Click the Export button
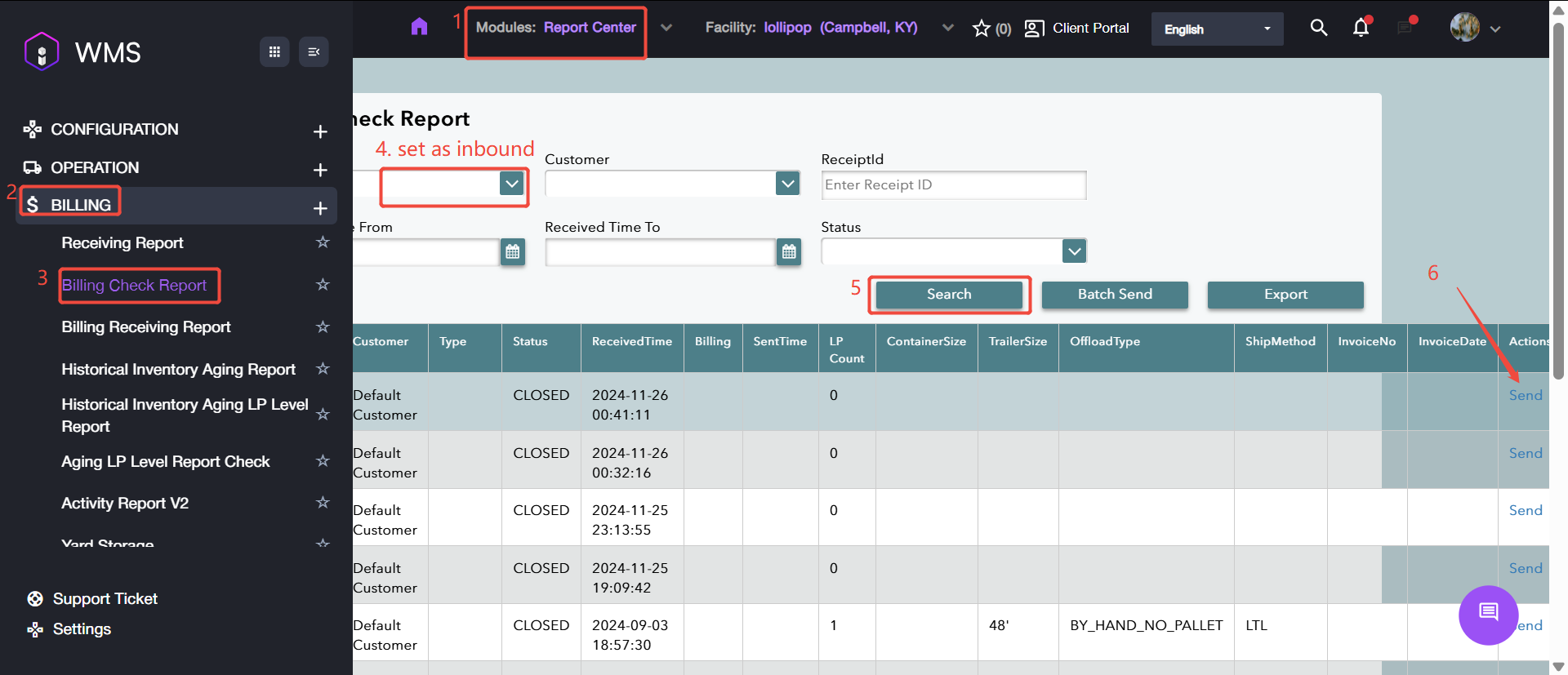This screenshot has width=1568, height=675. (x=1285, y=295)
